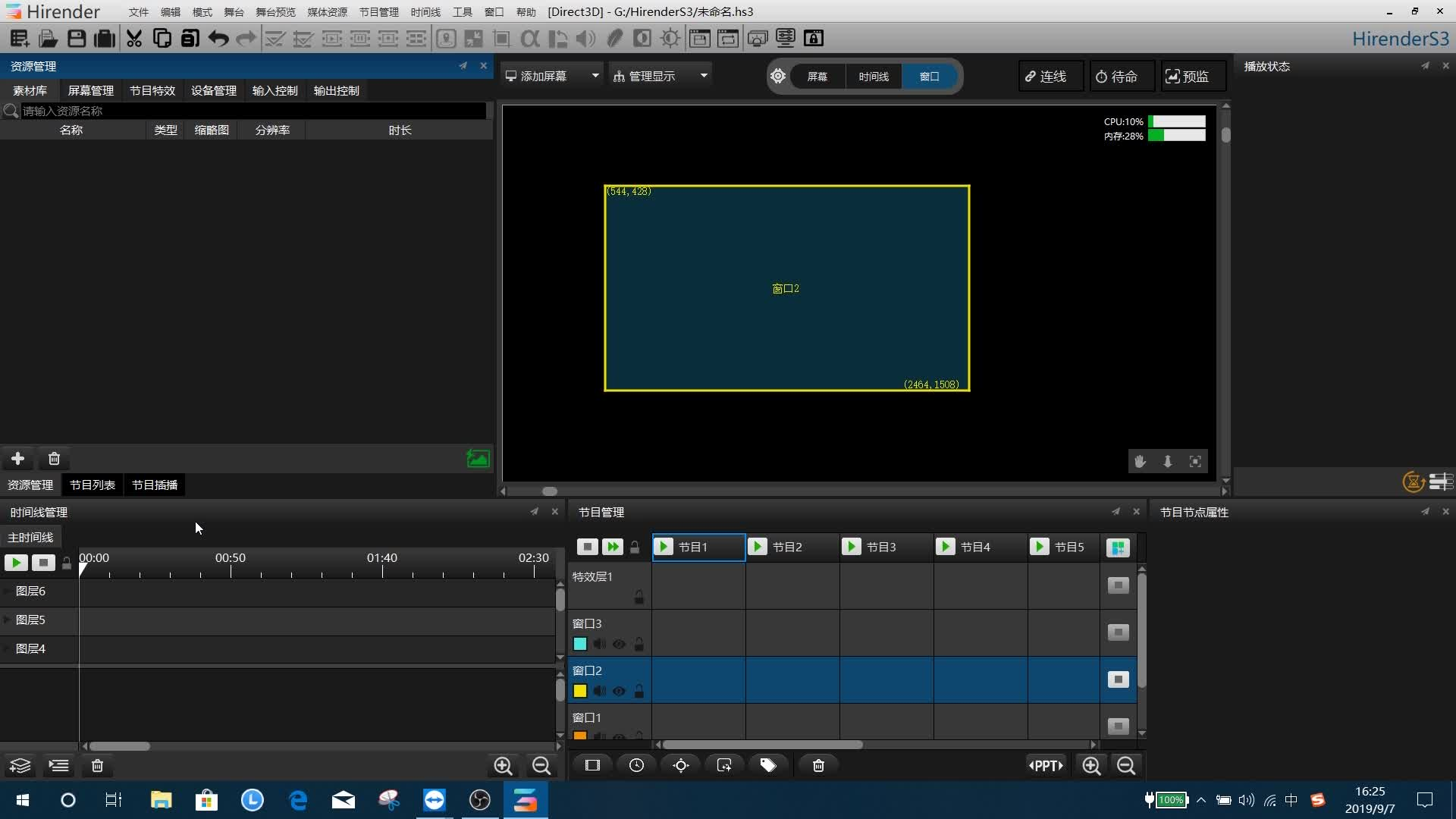Click the undo arrow icon
Viewport: 1456px width, 819px height.
218,38
